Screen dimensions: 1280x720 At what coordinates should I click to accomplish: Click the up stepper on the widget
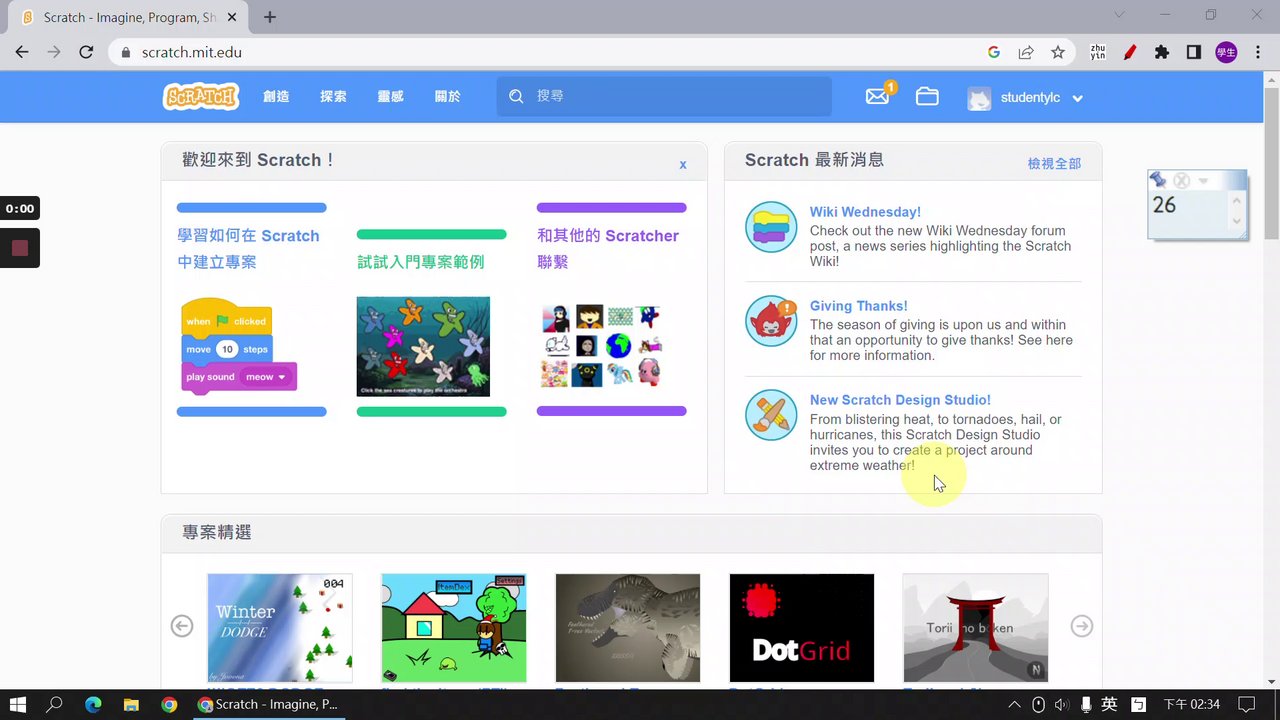click(x=1237, y=200)
